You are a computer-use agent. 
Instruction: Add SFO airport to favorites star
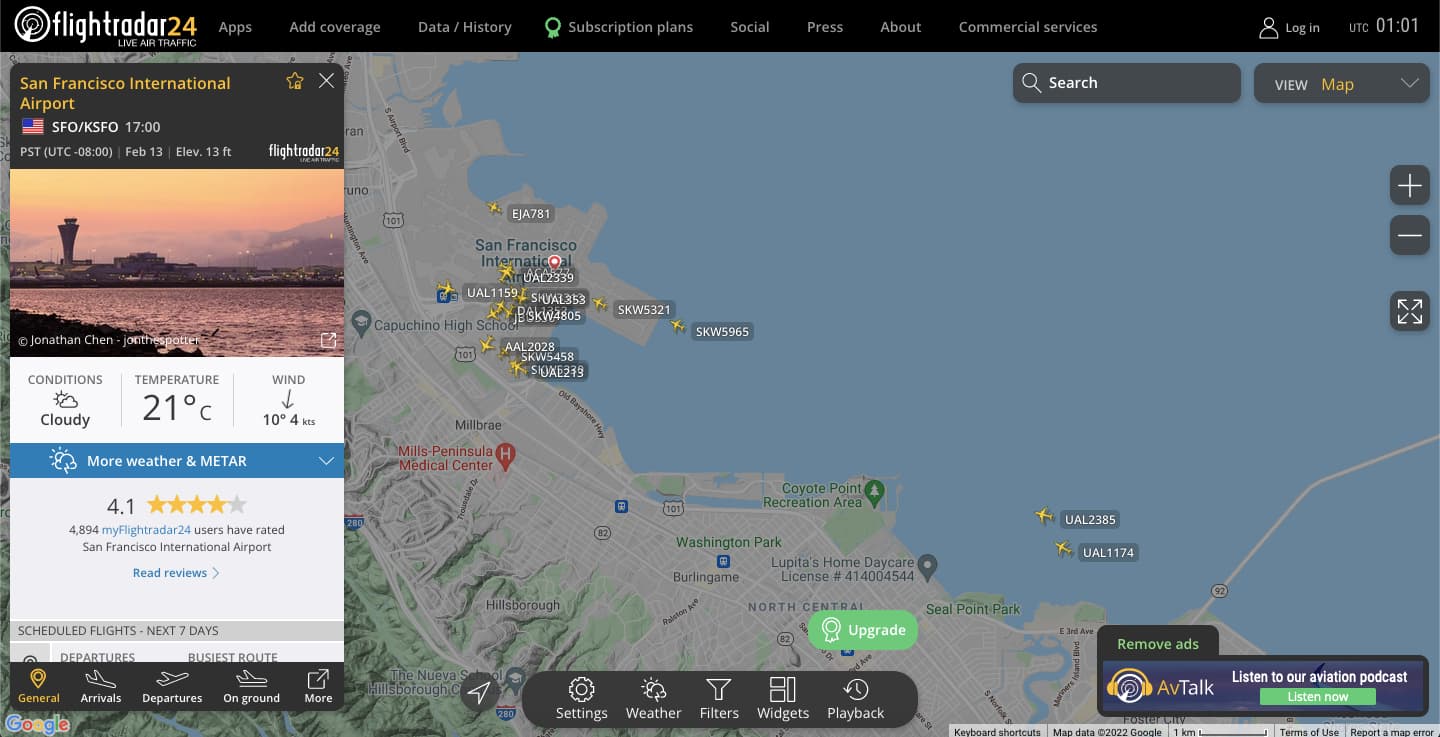295,81
